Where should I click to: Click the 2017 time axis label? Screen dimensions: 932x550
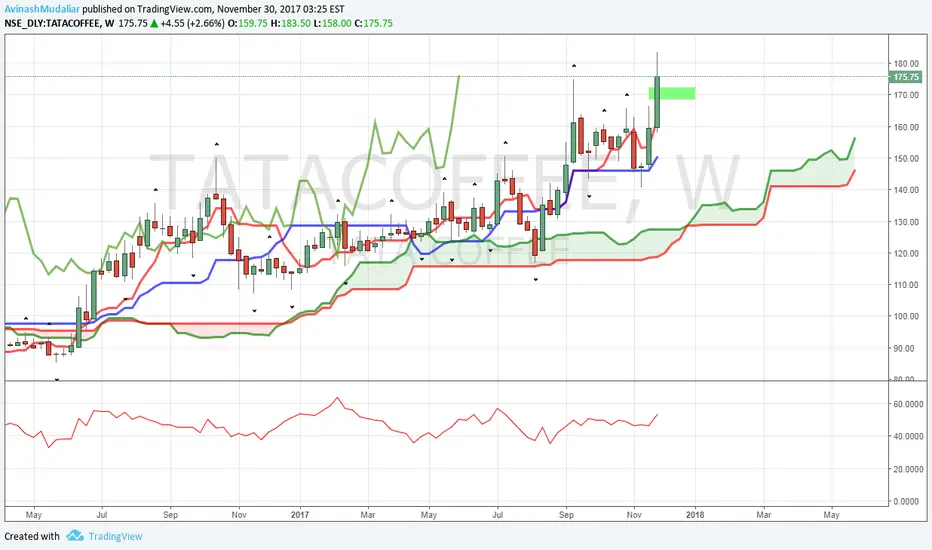pyautogui.click(x=300, y=514)
